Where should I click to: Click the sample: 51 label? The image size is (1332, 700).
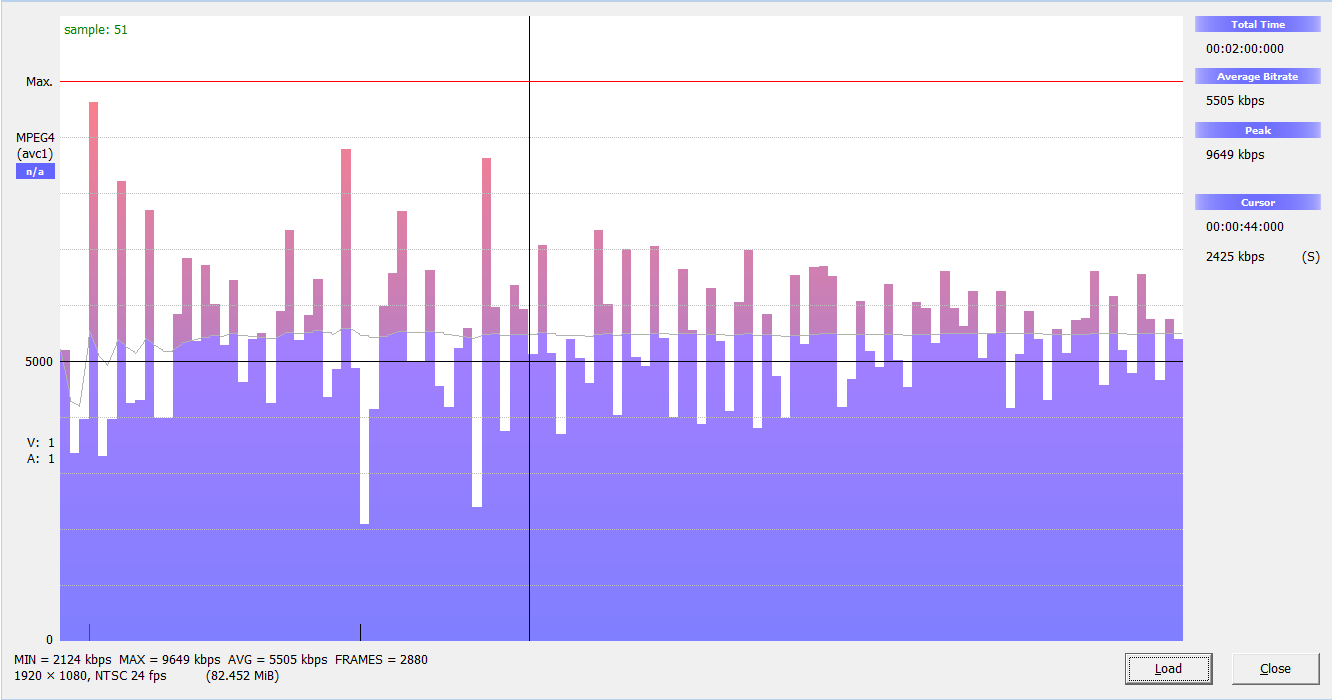point(96,29)
